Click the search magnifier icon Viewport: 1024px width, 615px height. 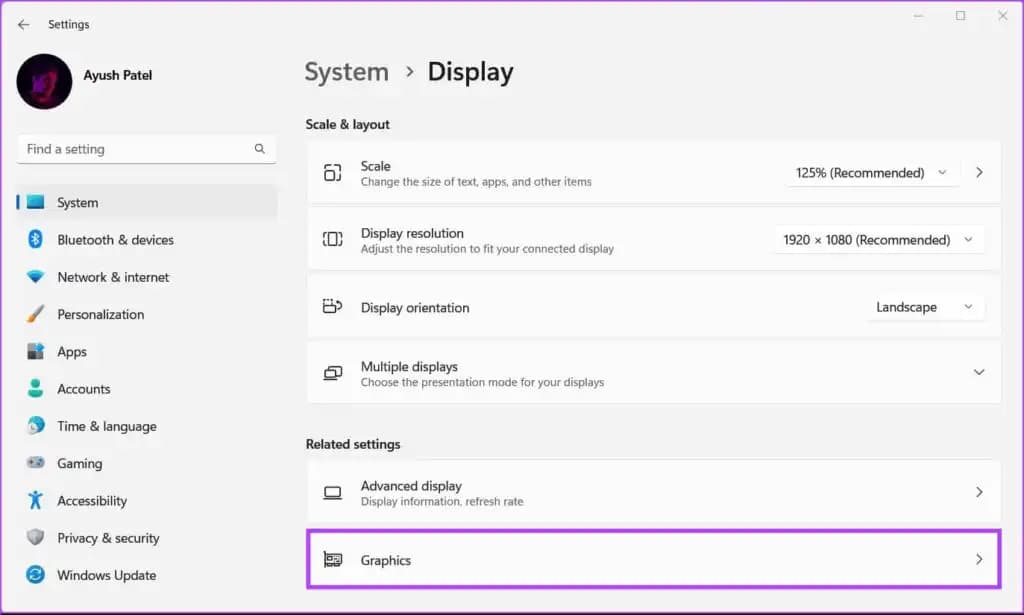pos(260,149)
